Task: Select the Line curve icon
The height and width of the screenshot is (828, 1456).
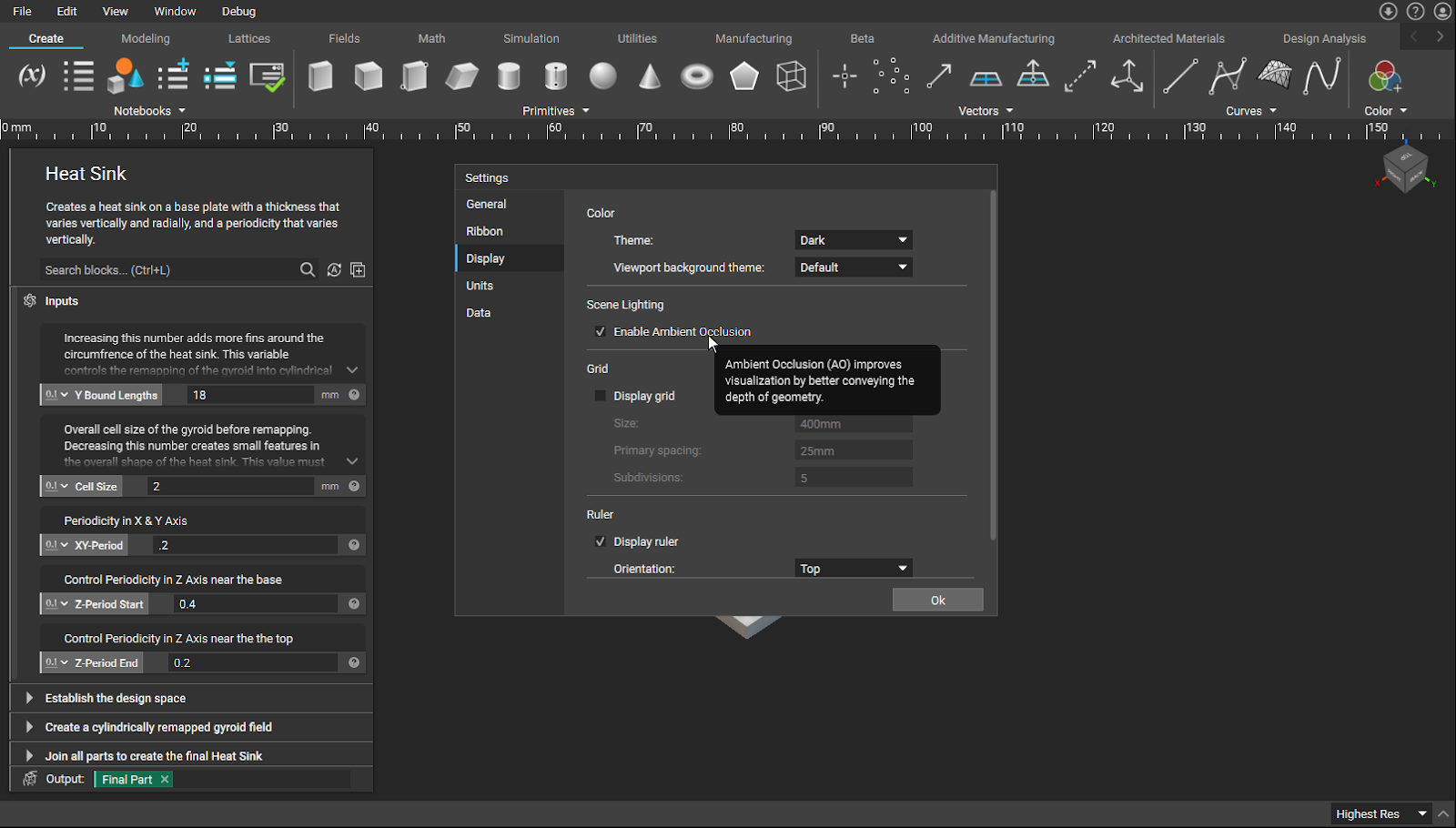Action: click(x=1180, y=76)
